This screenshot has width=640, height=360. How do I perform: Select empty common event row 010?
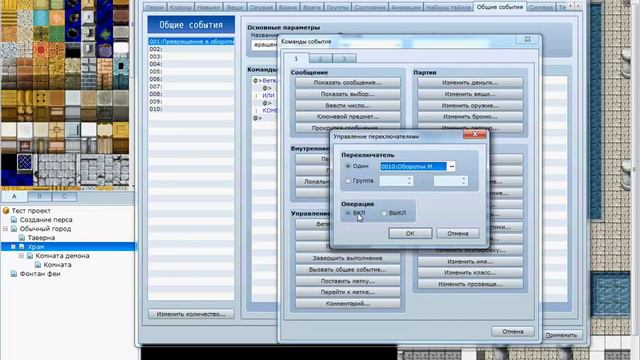pyautogui.click(x=191, y=109)
